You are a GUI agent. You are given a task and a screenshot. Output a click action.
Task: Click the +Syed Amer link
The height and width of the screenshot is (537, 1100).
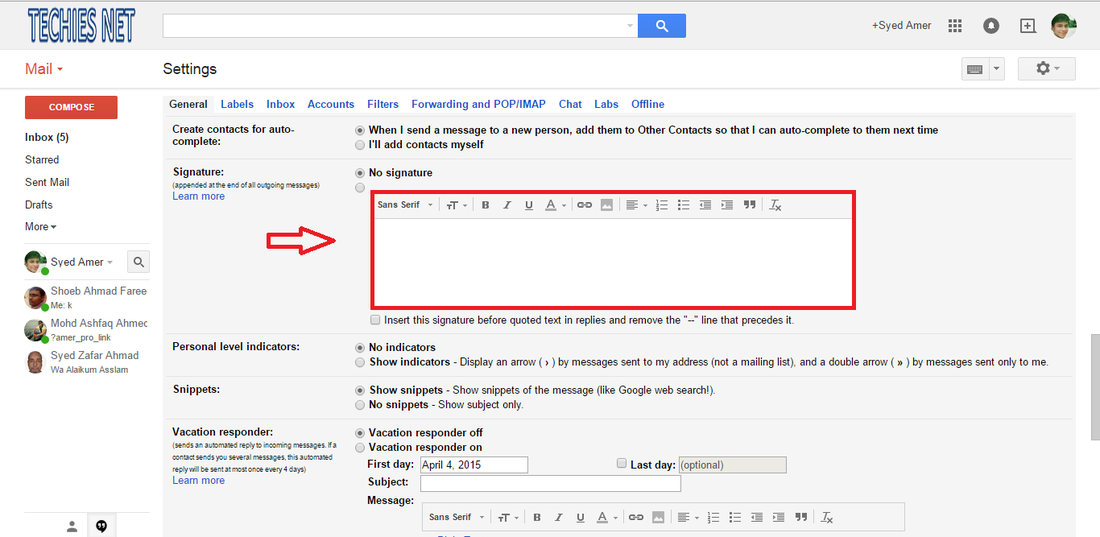(x=901, y=26)
